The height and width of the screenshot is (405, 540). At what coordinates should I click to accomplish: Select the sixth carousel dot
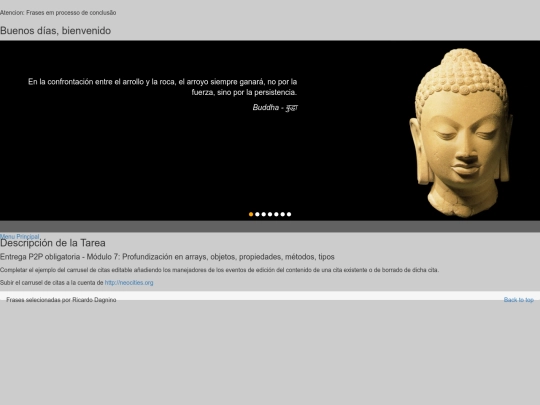[x=283, y=214]
